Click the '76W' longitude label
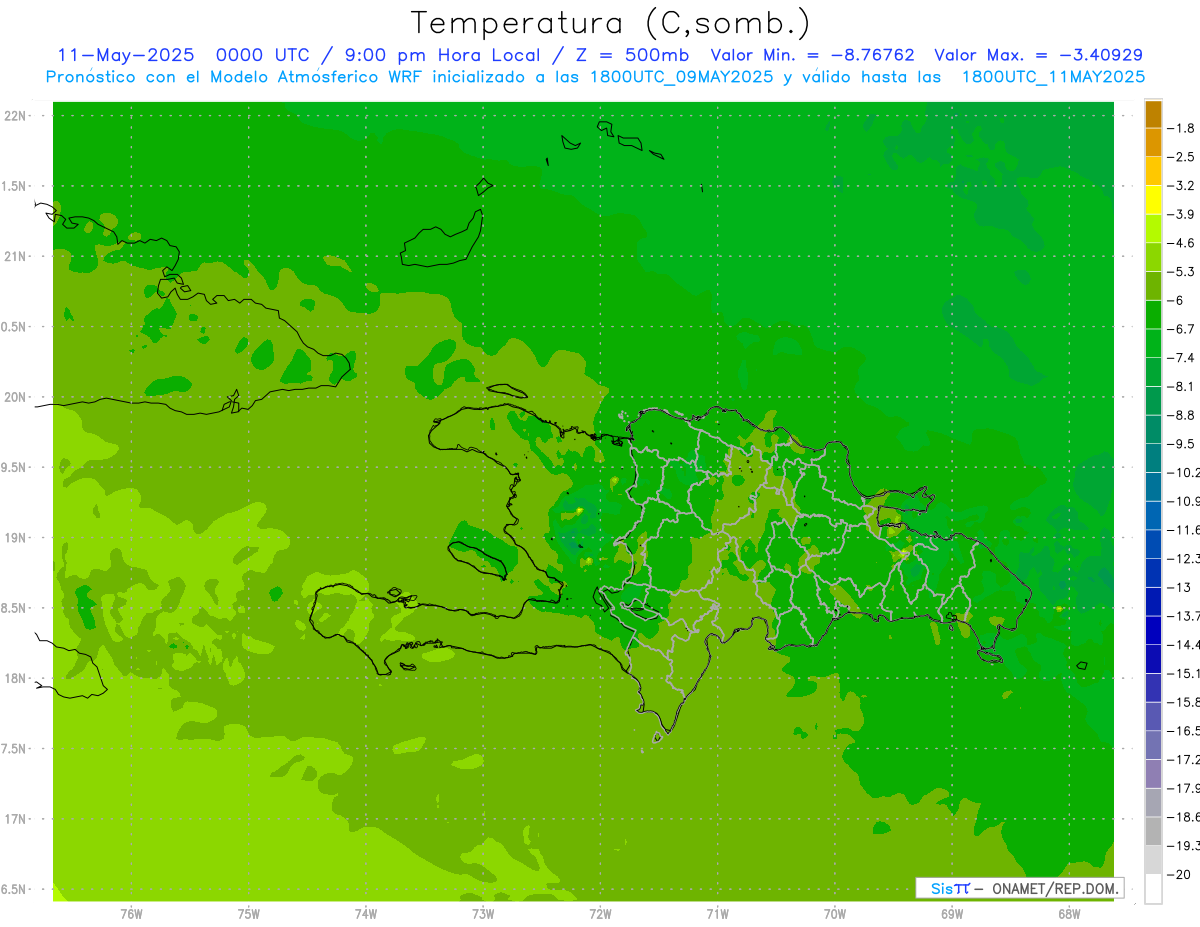This screenshot has width=1200, height=927. (x=131, y=913)
